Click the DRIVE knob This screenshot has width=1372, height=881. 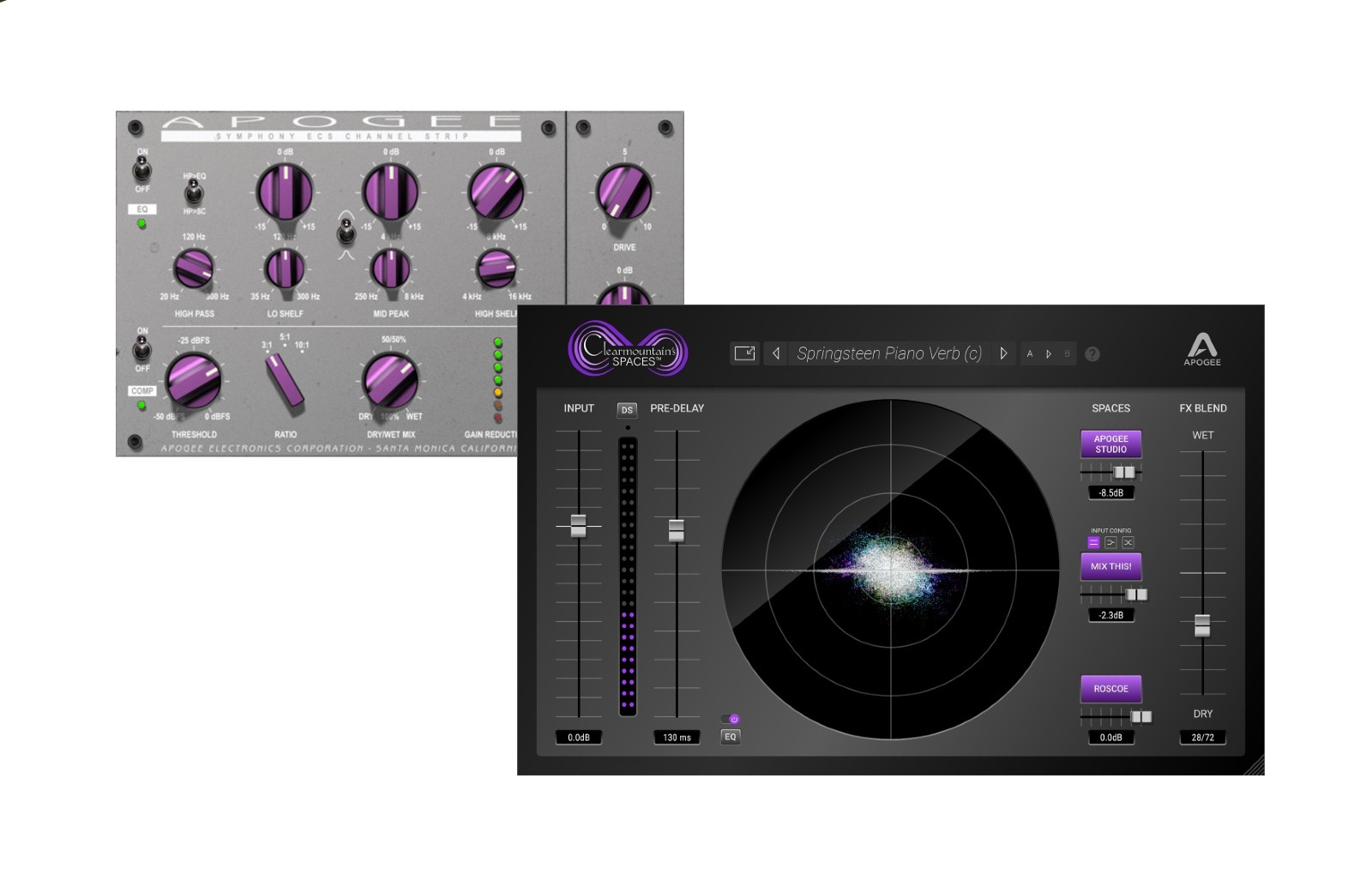click(x=623, y=190)
